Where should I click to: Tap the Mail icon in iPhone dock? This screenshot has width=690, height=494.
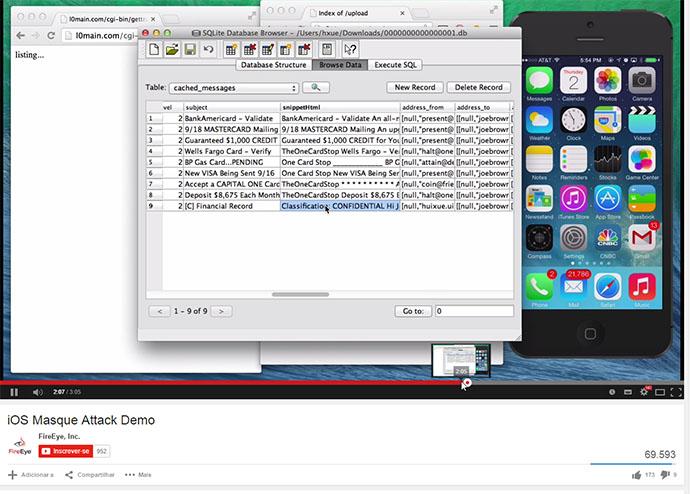[573, 286]
